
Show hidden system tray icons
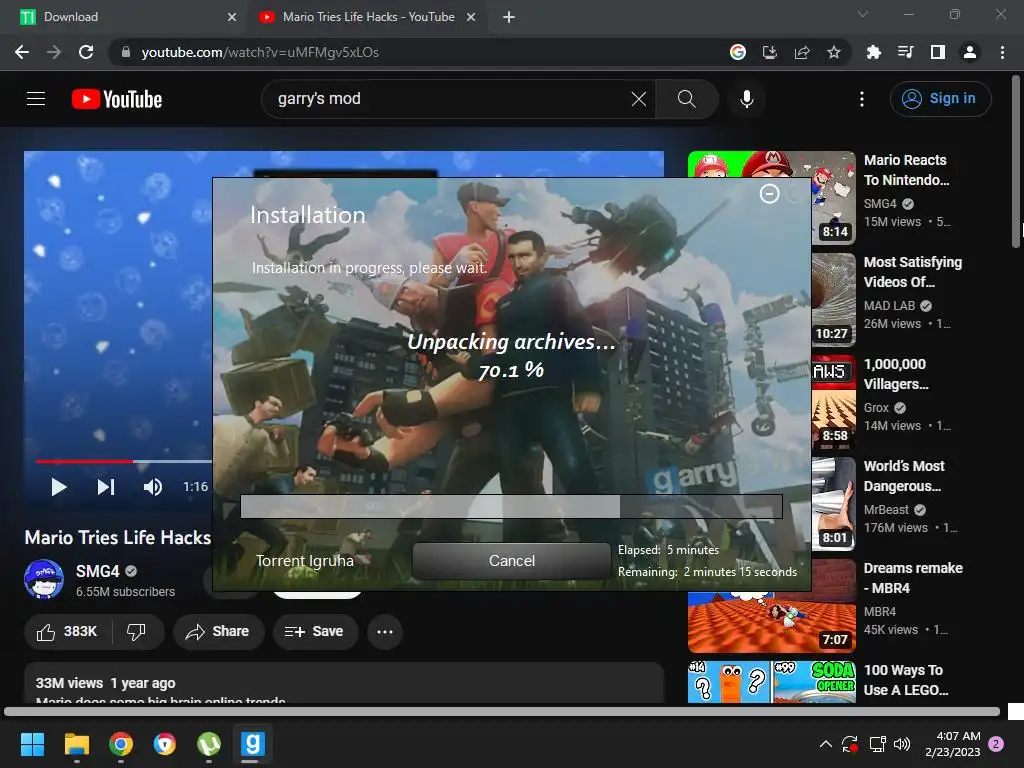pos(825,744)
